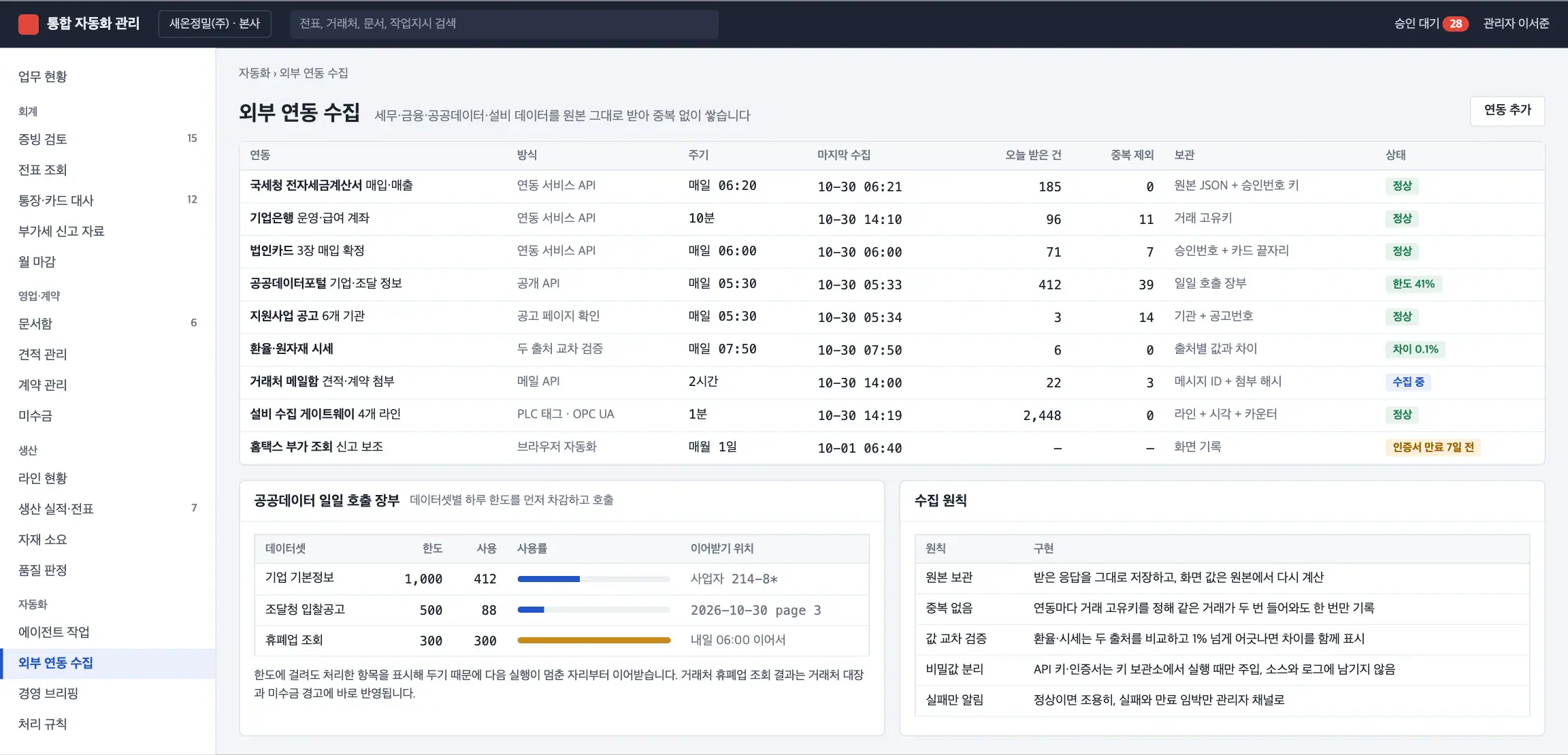Click the 연동 추가 button
This screenshot has width=1568, height=755.
click(x=1507, y=110)
